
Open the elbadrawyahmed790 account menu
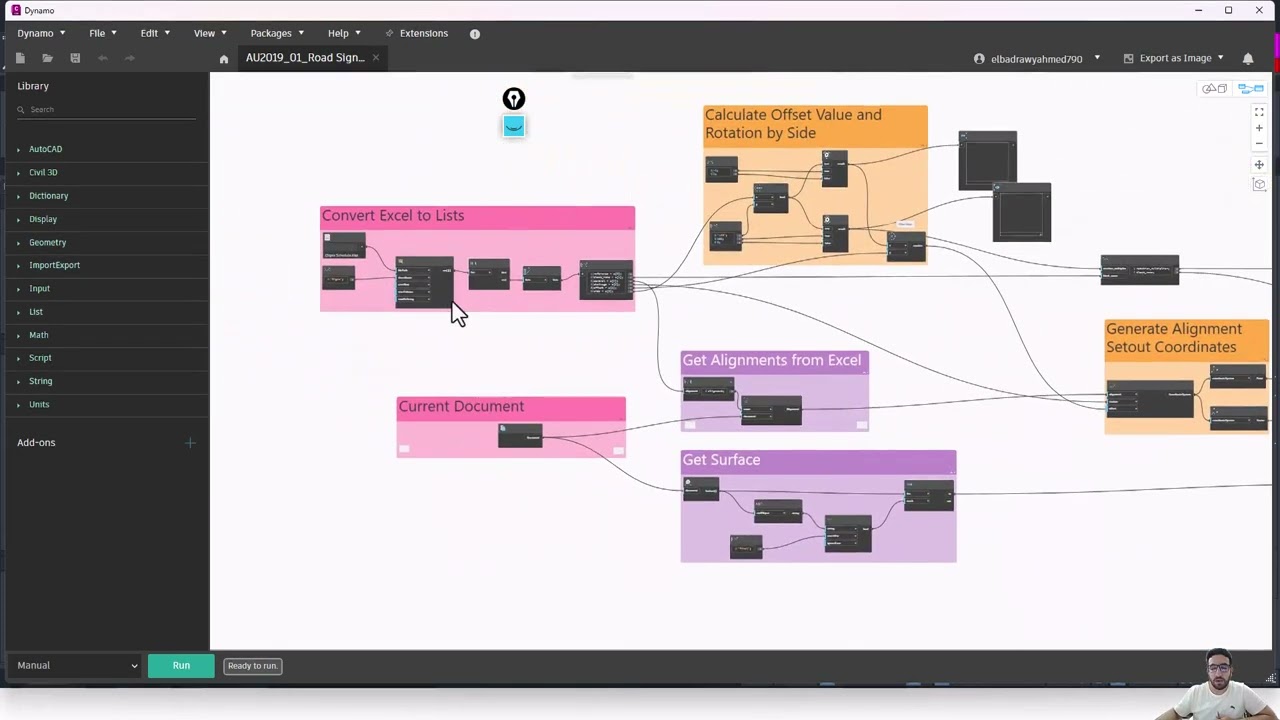coord(1037,59)
